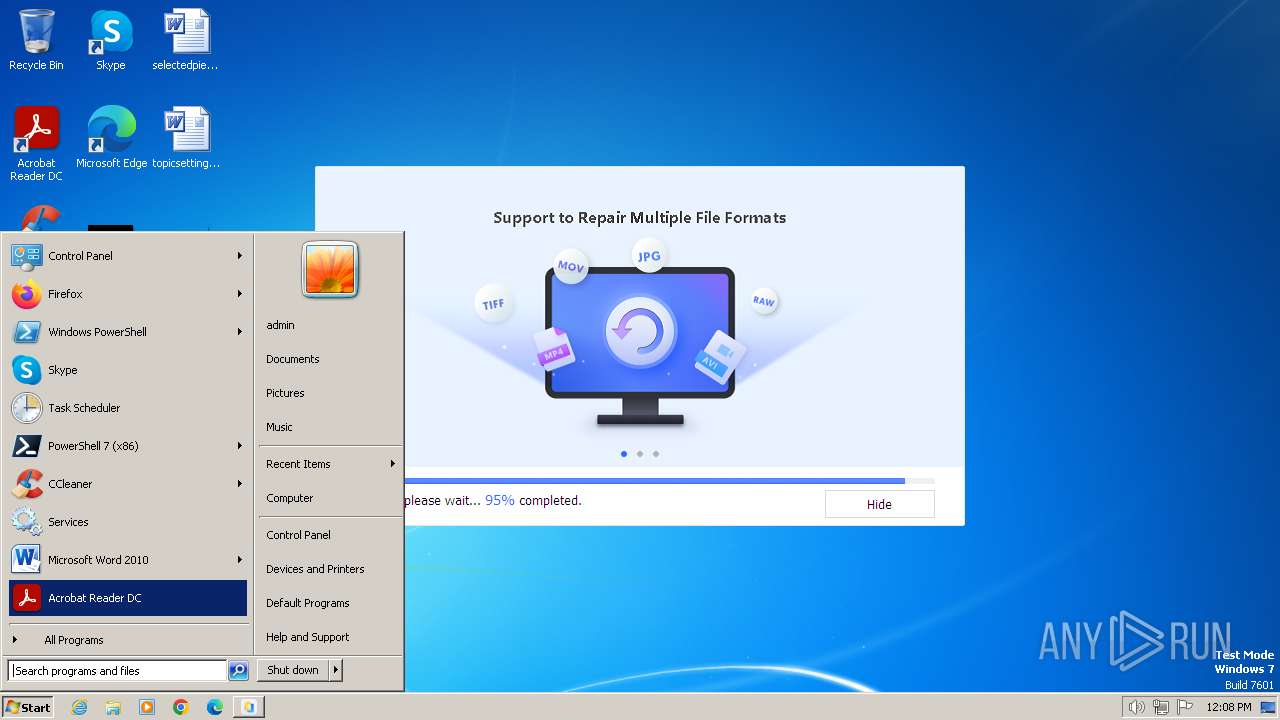Open Help and Support
This screenshot has width=1280, height=720.
point(307,637)
